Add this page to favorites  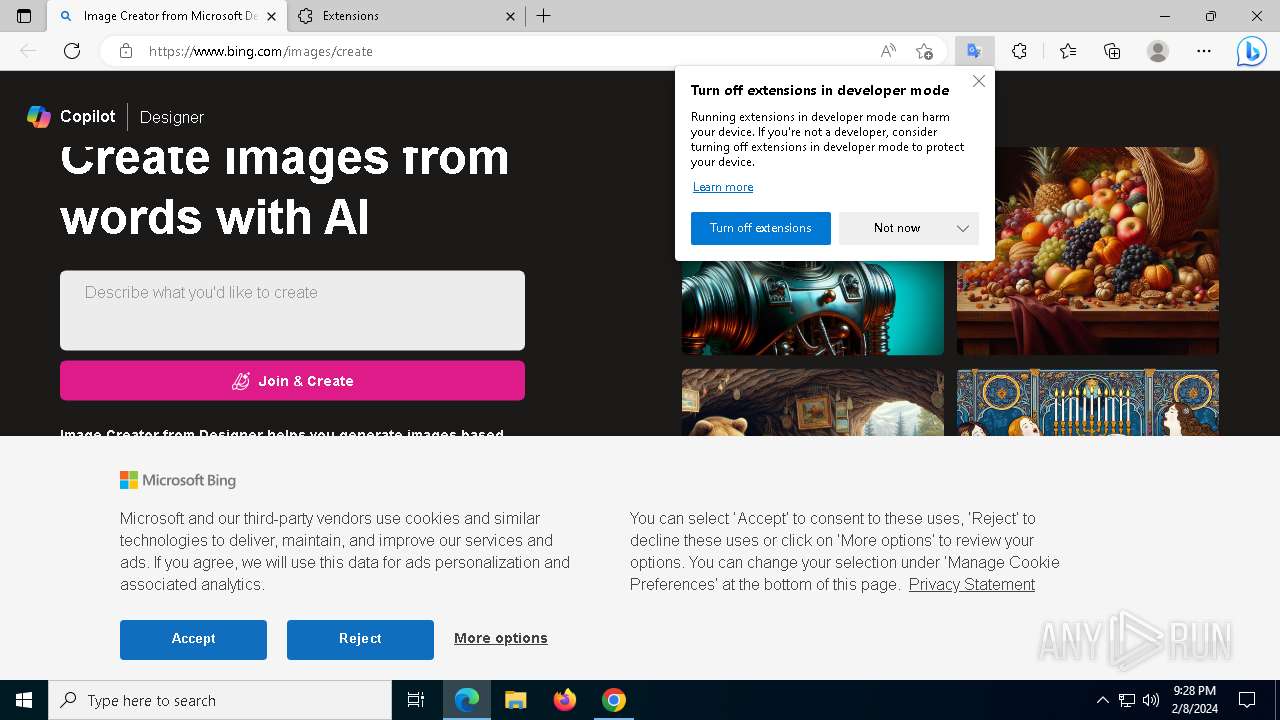pos(925,51)
